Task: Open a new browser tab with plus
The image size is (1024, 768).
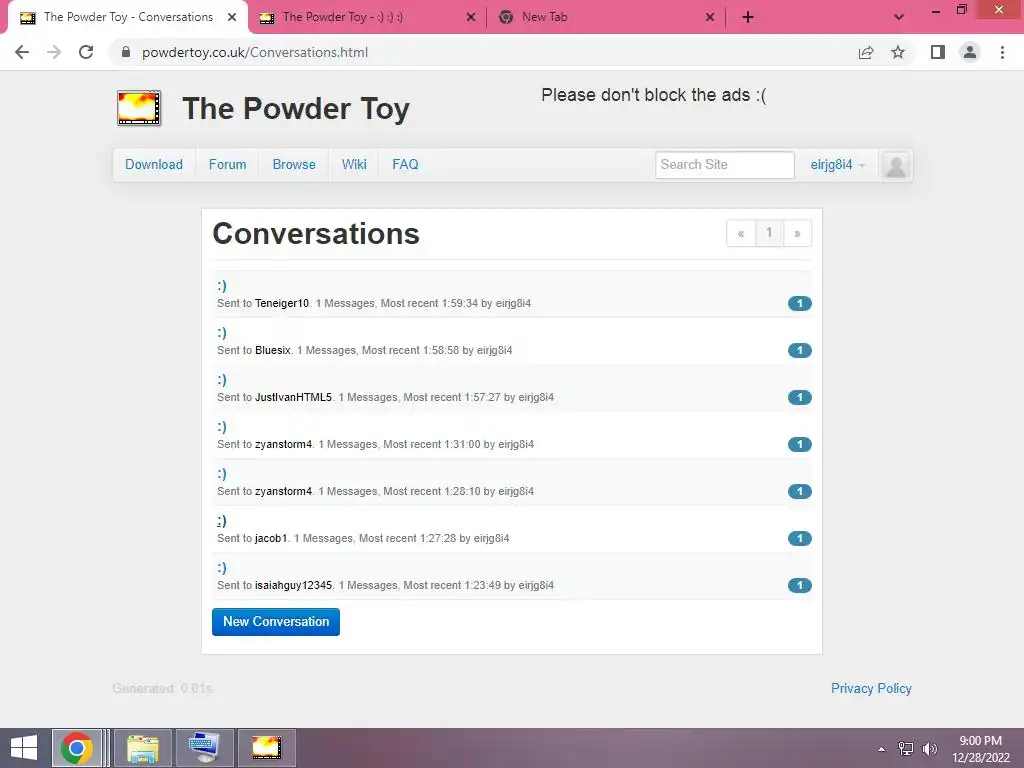Action: 748,17
